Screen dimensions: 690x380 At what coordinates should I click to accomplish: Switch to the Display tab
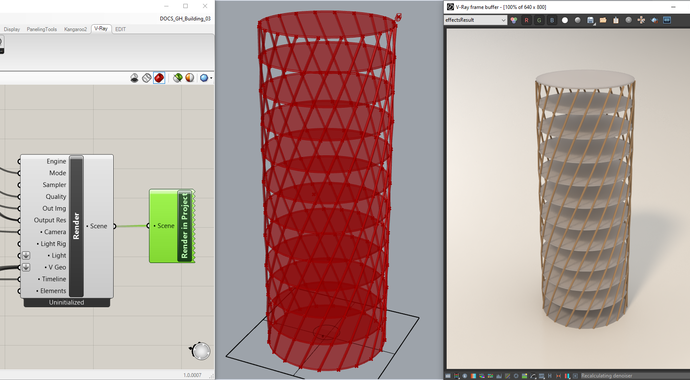12,29
